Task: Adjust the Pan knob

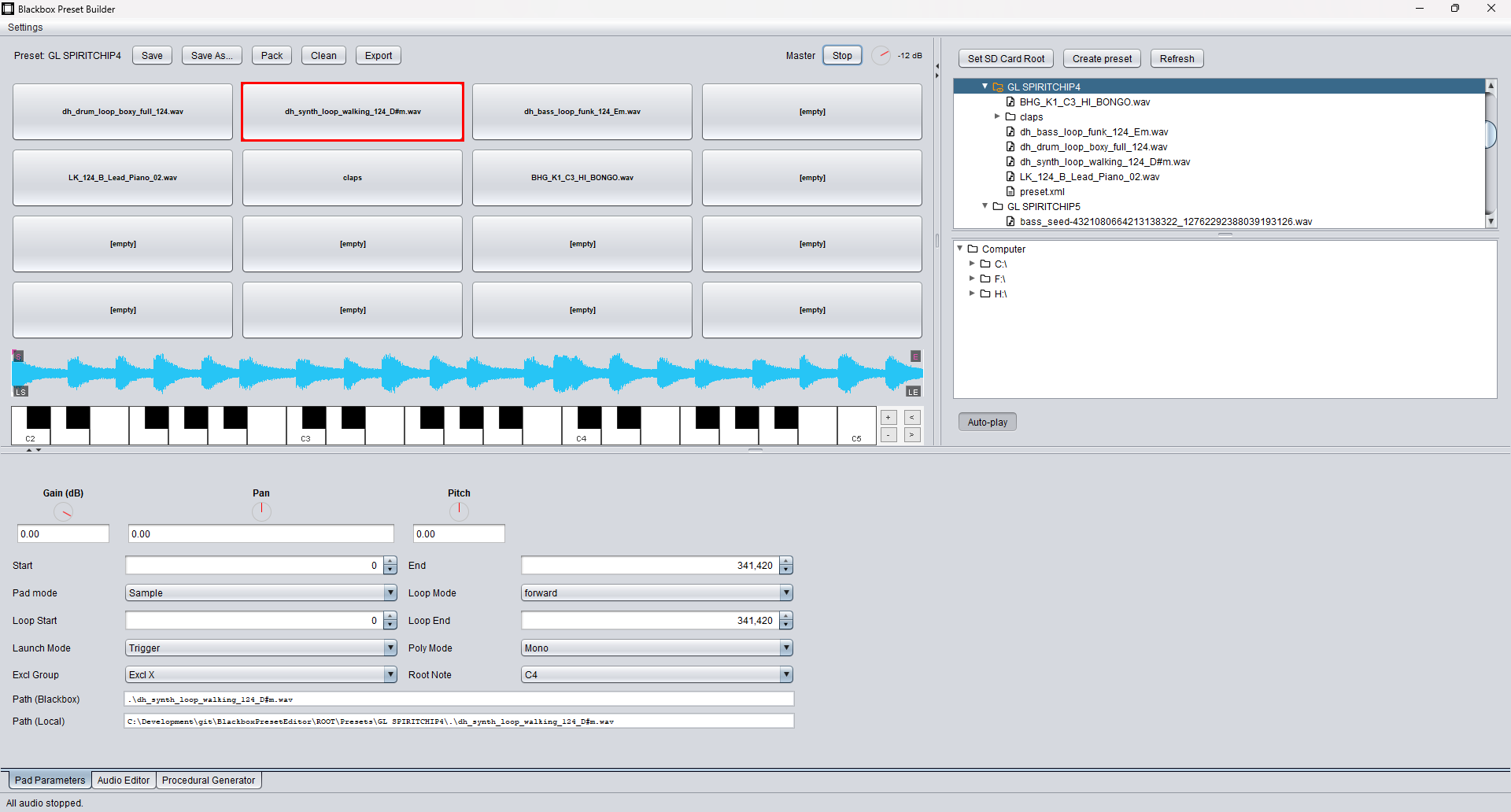Action: 261,511
